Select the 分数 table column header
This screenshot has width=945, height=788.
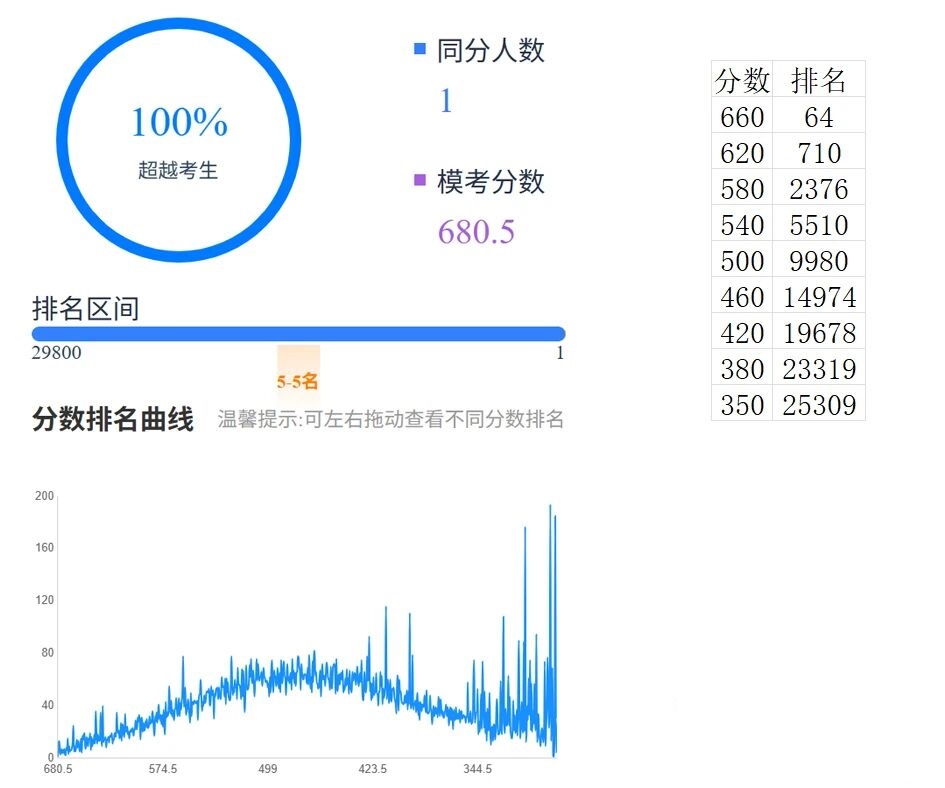pyautogui.click(x=742, y=80)
